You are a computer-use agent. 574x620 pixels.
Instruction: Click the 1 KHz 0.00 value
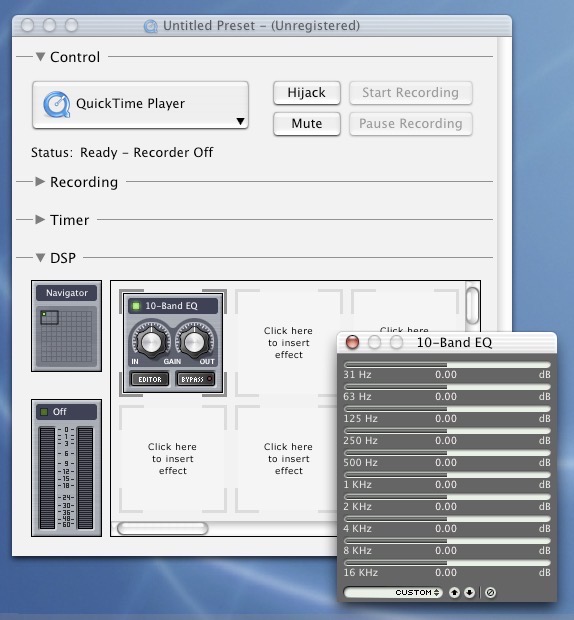click(446, 484)
